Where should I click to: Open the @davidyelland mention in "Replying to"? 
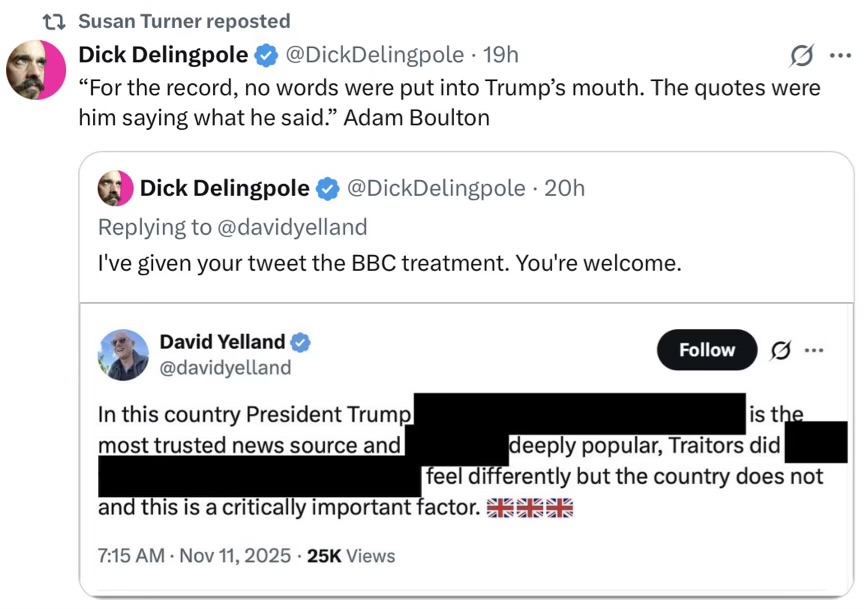point(291,227)
